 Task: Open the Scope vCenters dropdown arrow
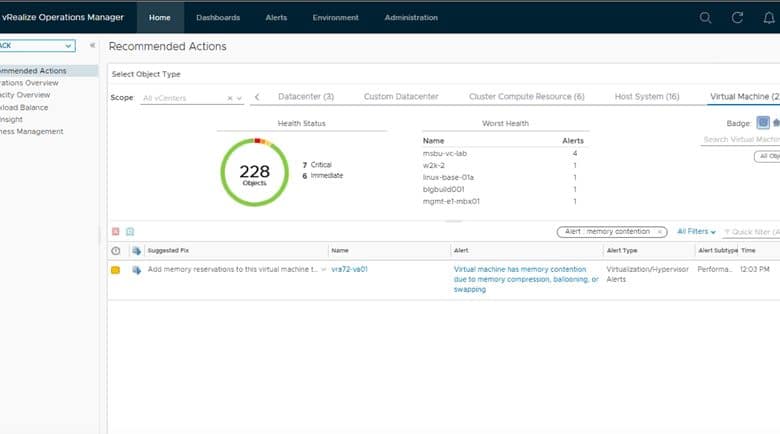click(239, 98)
